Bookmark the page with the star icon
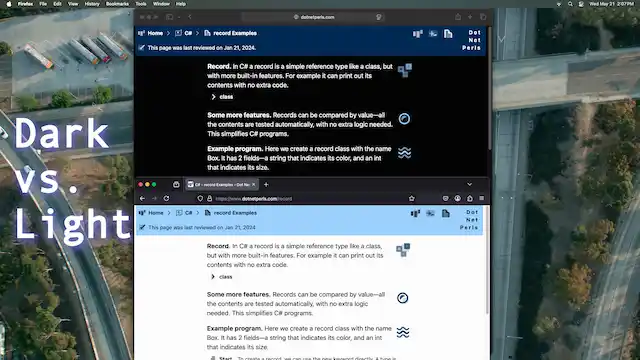The width and height of the screenshot is (640, 360). (411, 198)
